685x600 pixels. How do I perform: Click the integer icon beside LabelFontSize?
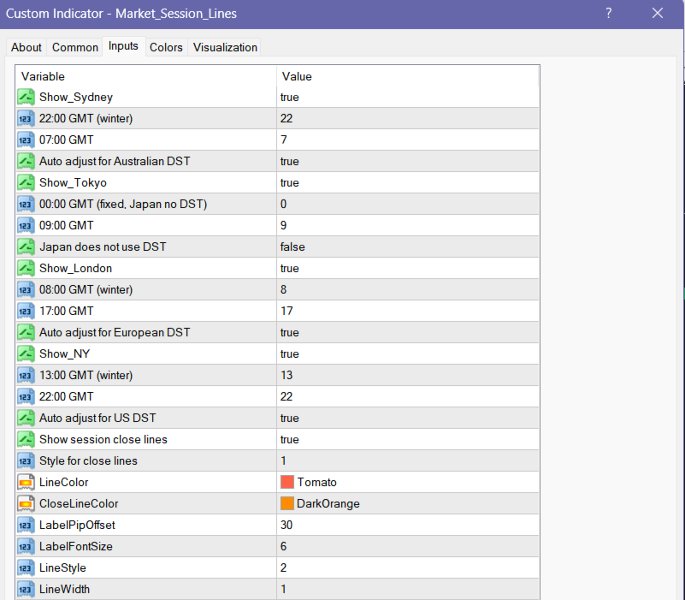click(x=26, y=547)
